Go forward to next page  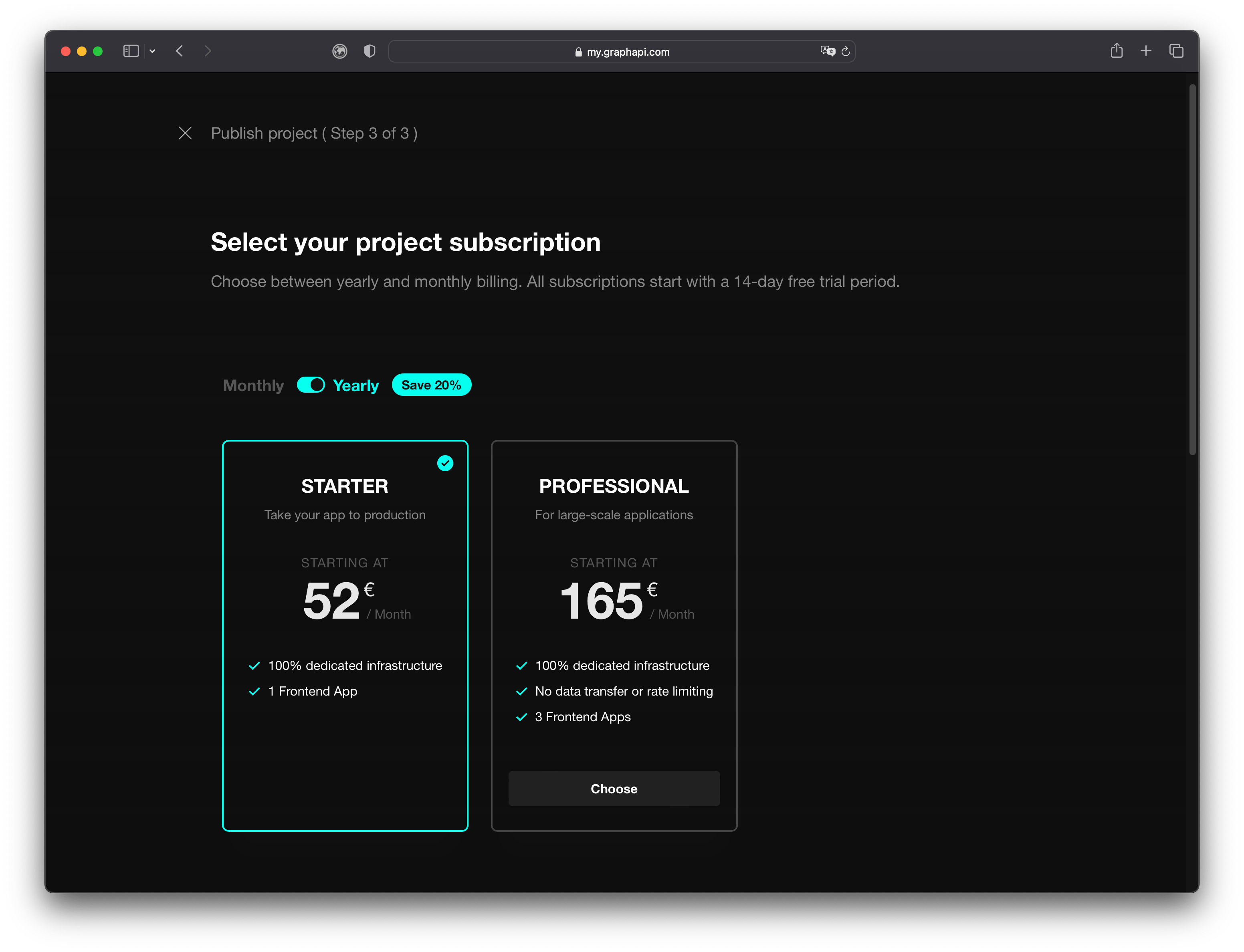208,51
